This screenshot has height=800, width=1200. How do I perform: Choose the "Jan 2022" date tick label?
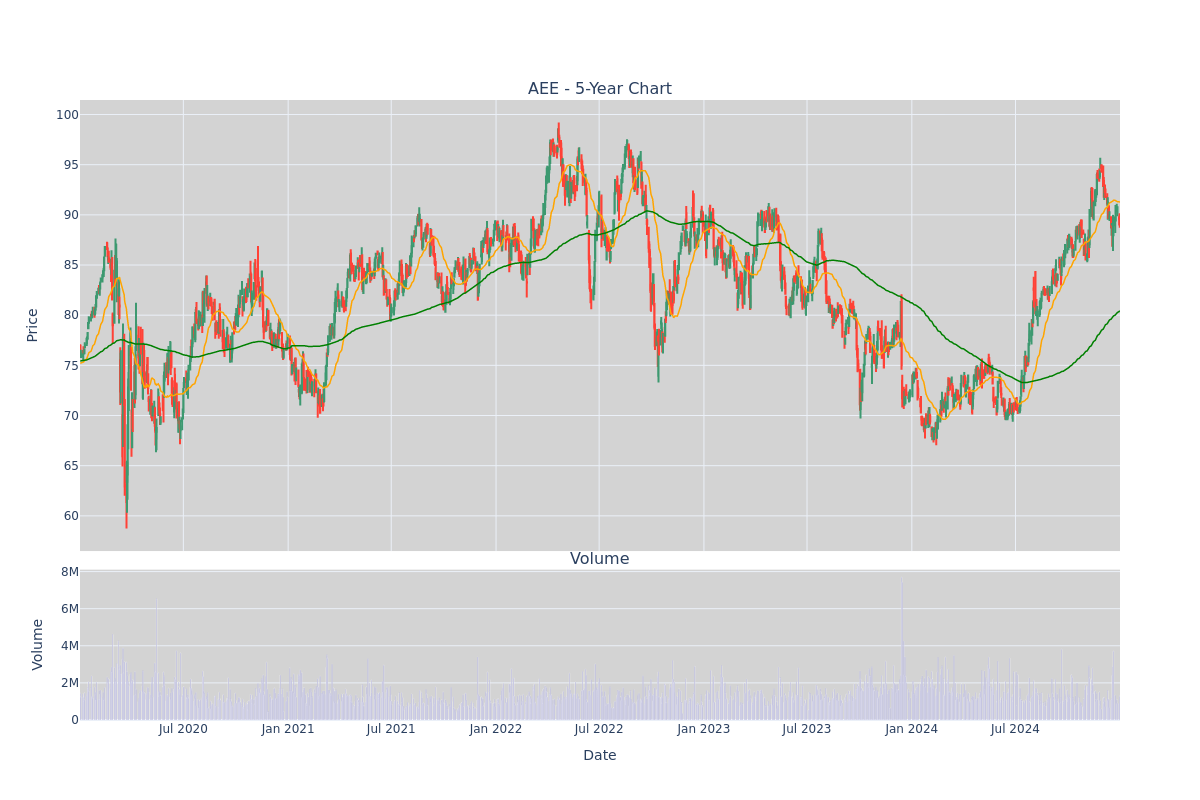pyautogui.click(x=496, y=729)
